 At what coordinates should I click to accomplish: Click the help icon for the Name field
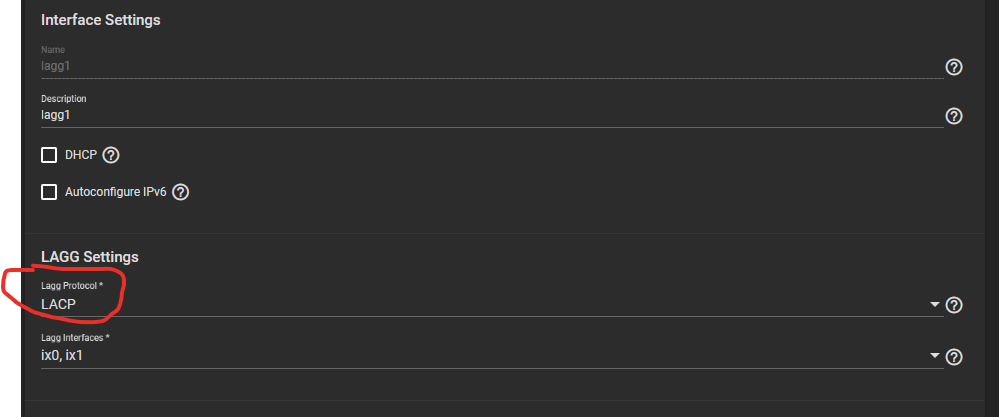[x=954, y=67]
